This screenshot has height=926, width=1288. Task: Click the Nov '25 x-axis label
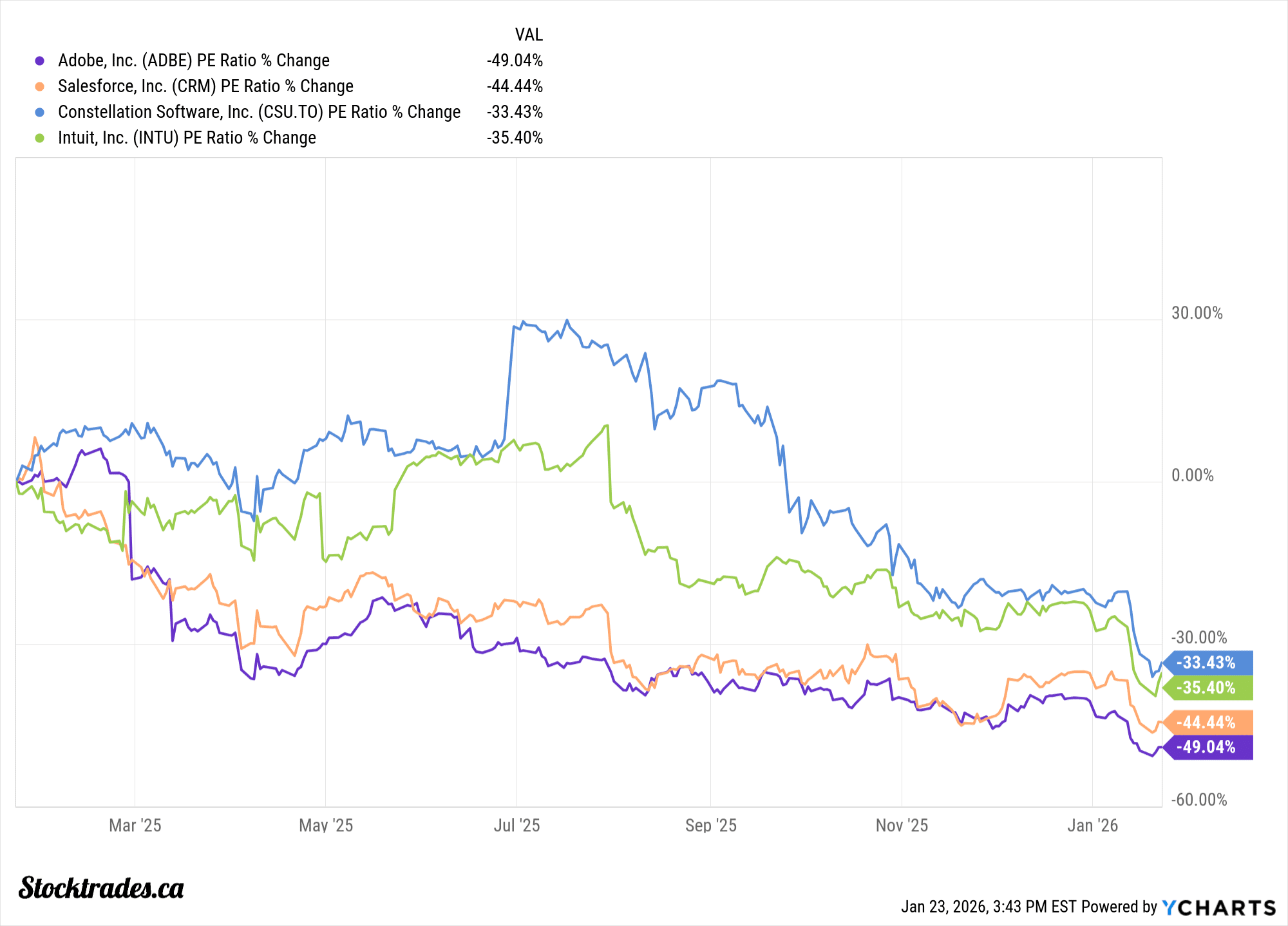click(x=902, y=826)
